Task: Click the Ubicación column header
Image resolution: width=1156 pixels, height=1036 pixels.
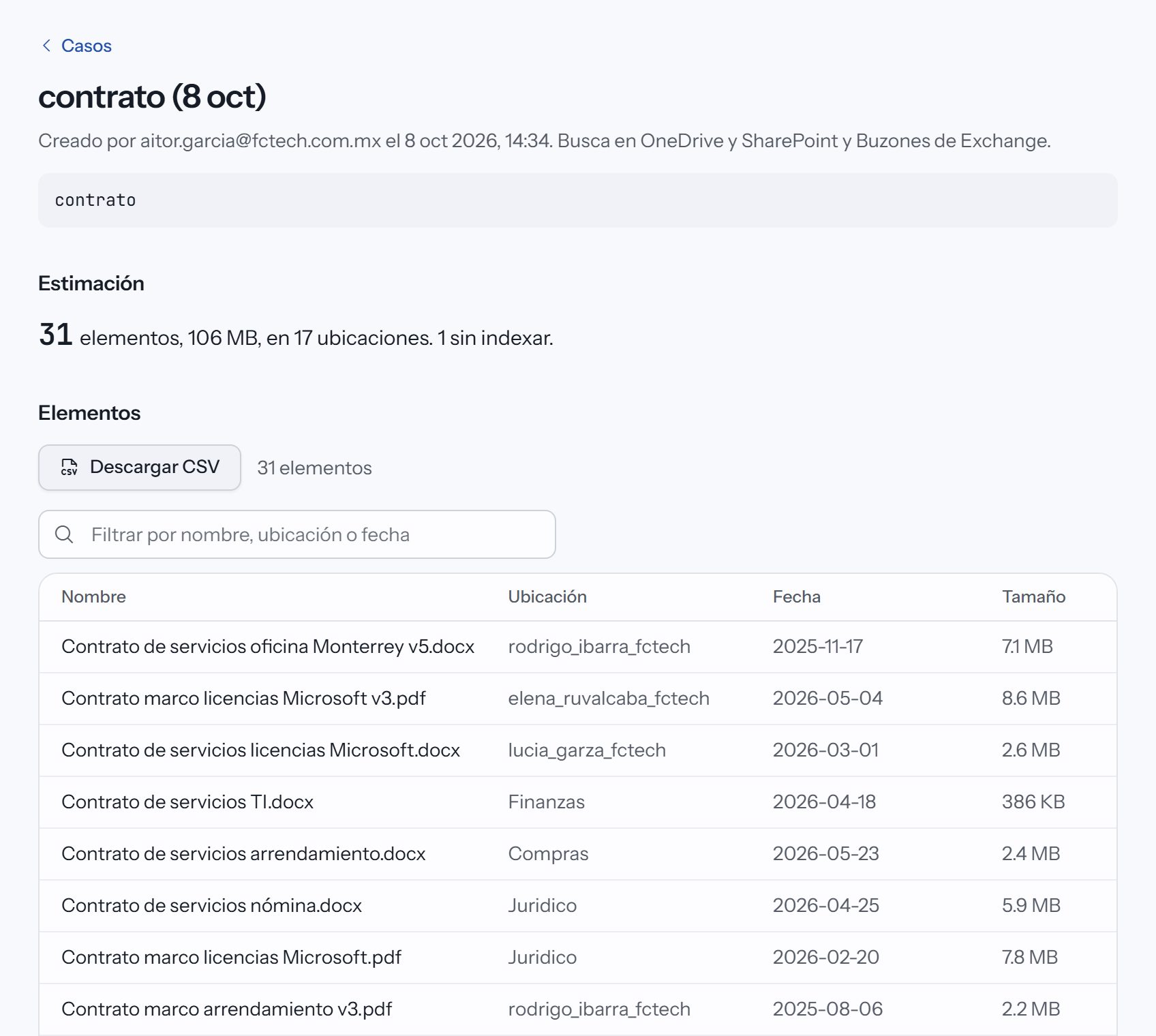Action: coord(547,597)
